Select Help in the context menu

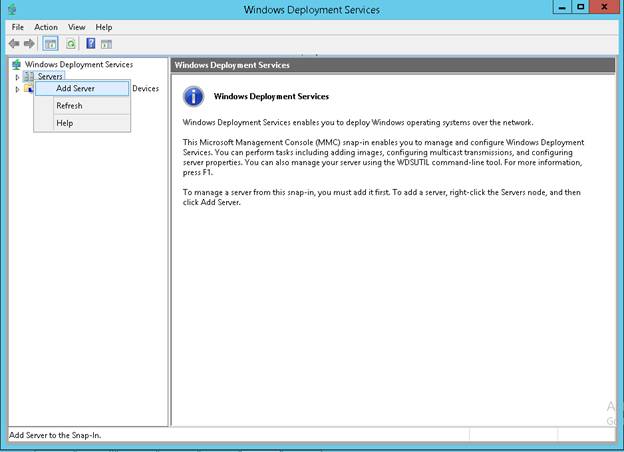(64, 123)
